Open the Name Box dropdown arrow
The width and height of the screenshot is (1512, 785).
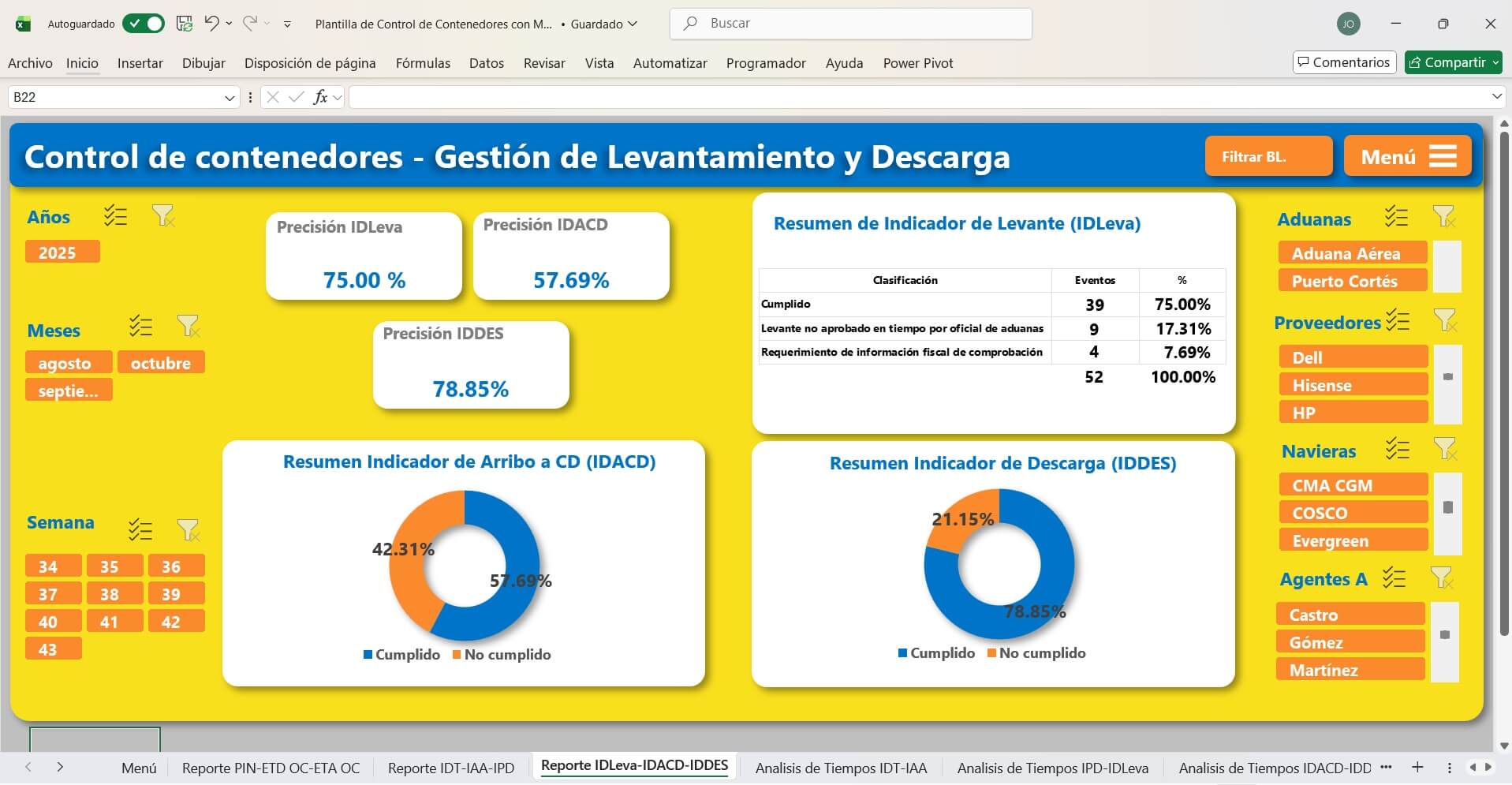pos(230,98)
